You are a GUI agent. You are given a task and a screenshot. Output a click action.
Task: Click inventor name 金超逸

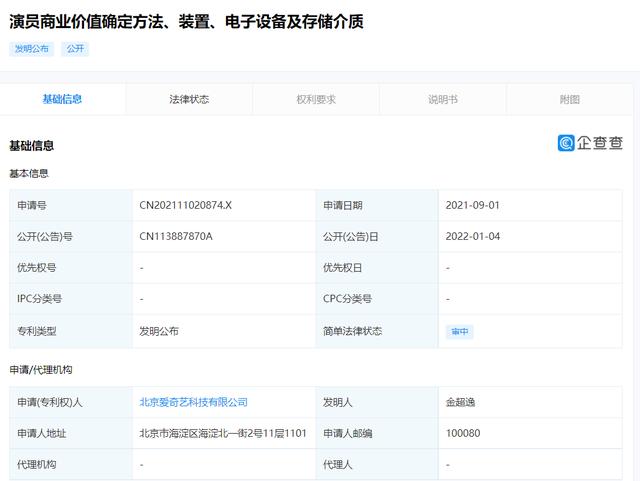[x=462, y=402]
